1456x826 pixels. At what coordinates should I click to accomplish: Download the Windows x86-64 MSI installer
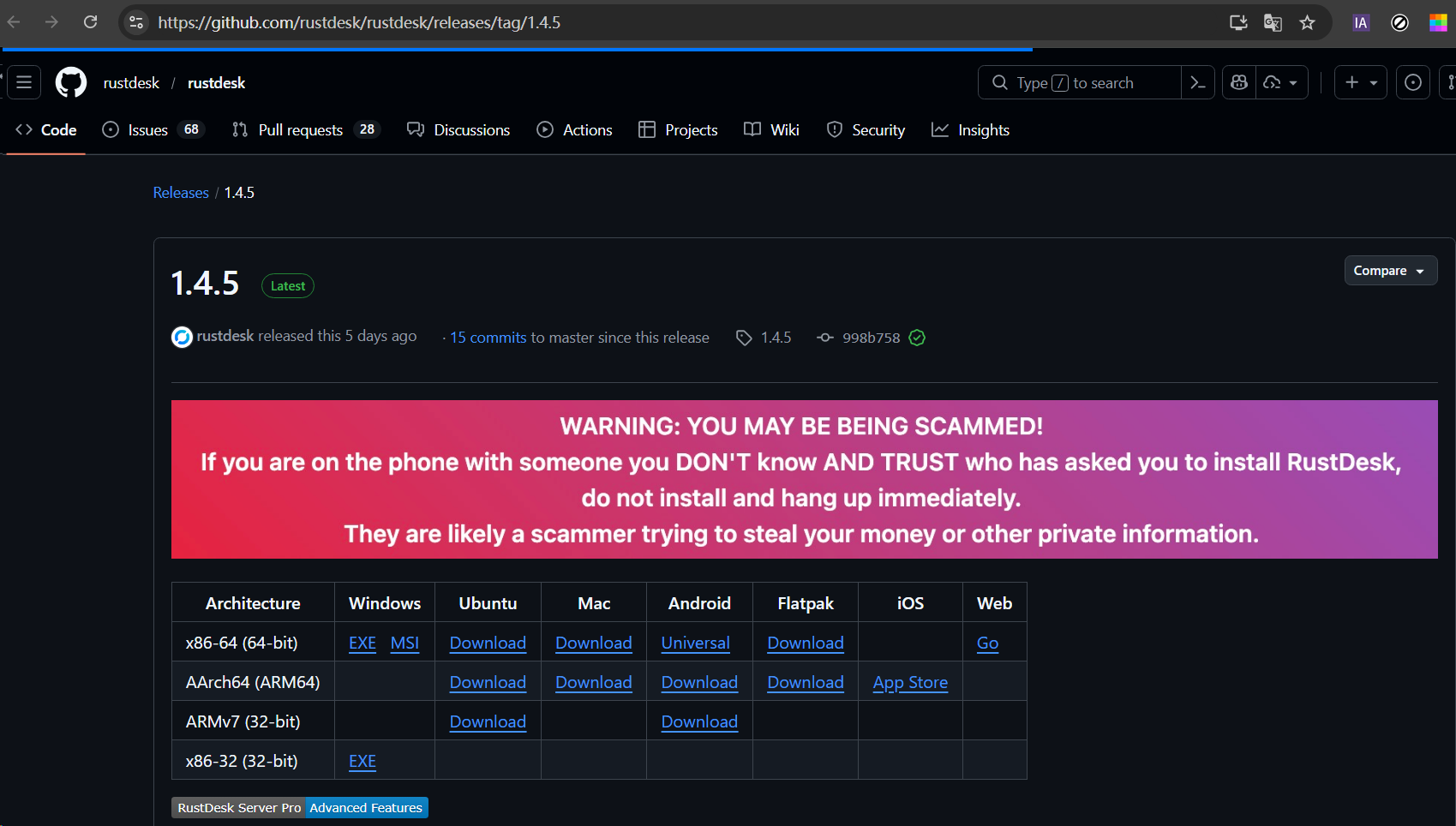point(404,643)
